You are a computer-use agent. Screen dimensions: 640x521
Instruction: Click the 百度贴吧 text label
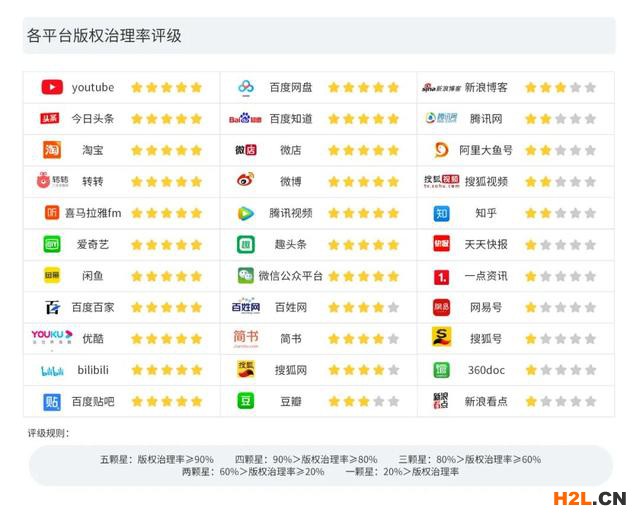tap(93, 402)
